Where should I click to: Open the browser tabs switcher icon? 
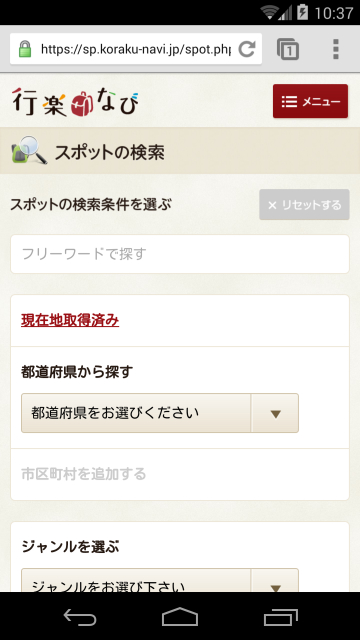[x=288, y=49]
